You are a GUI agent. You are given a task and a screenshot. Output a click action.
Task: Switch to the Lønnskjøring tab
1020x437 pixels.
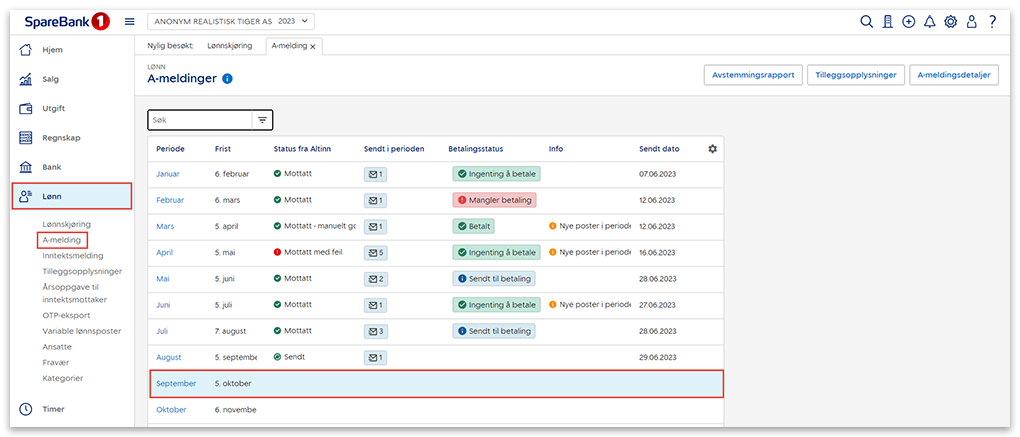(229, 46)
